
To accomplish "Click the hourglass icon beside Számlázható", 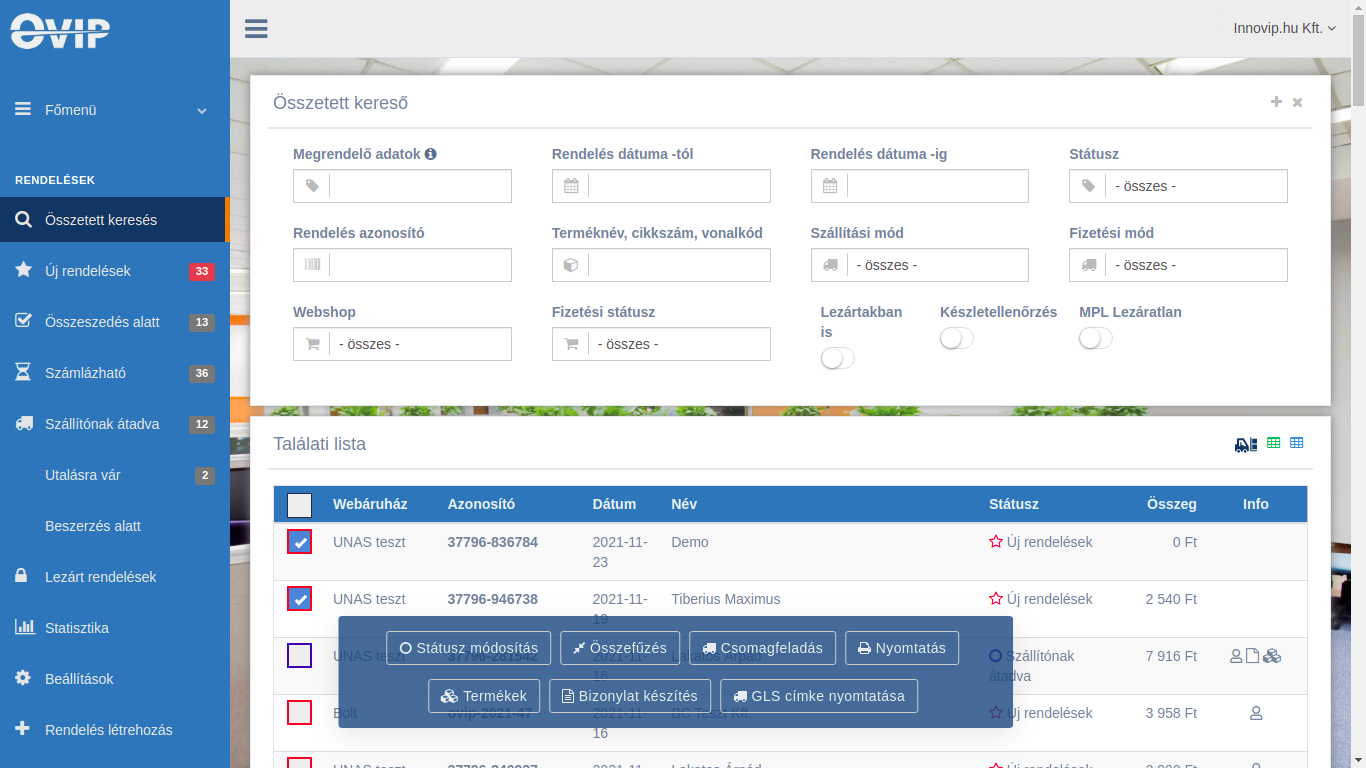I will click(x=23, y=372).
